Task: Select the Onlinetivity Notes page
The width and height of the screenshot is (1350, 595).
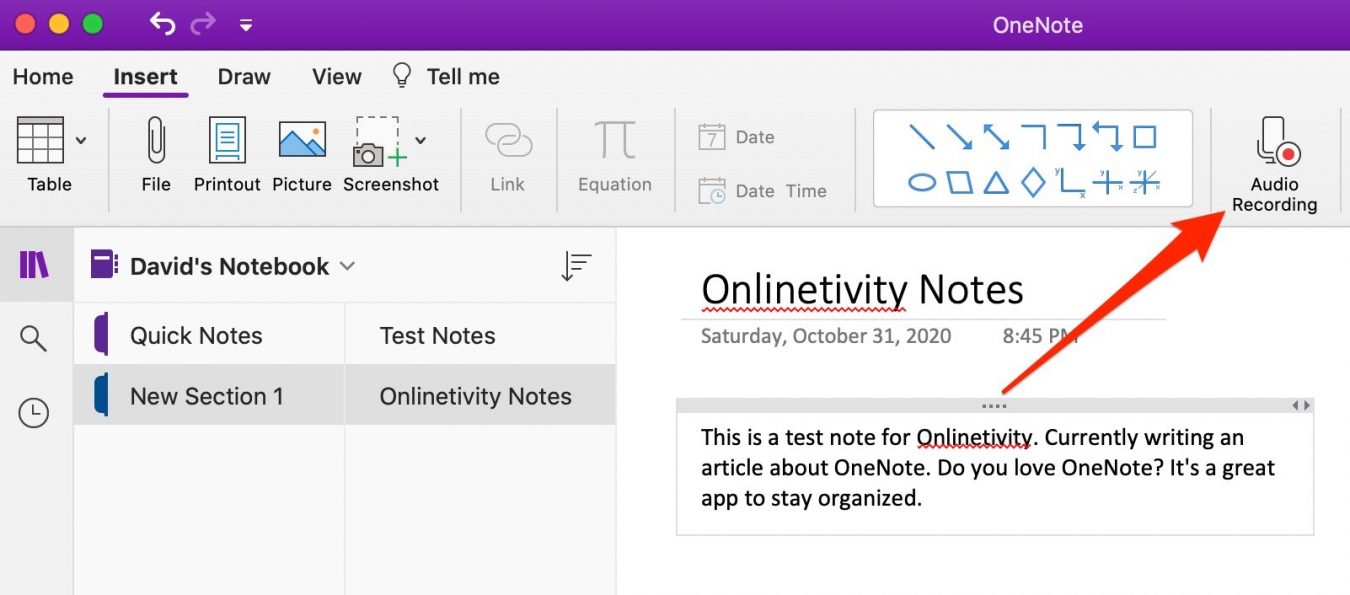Action: point(480,396)
